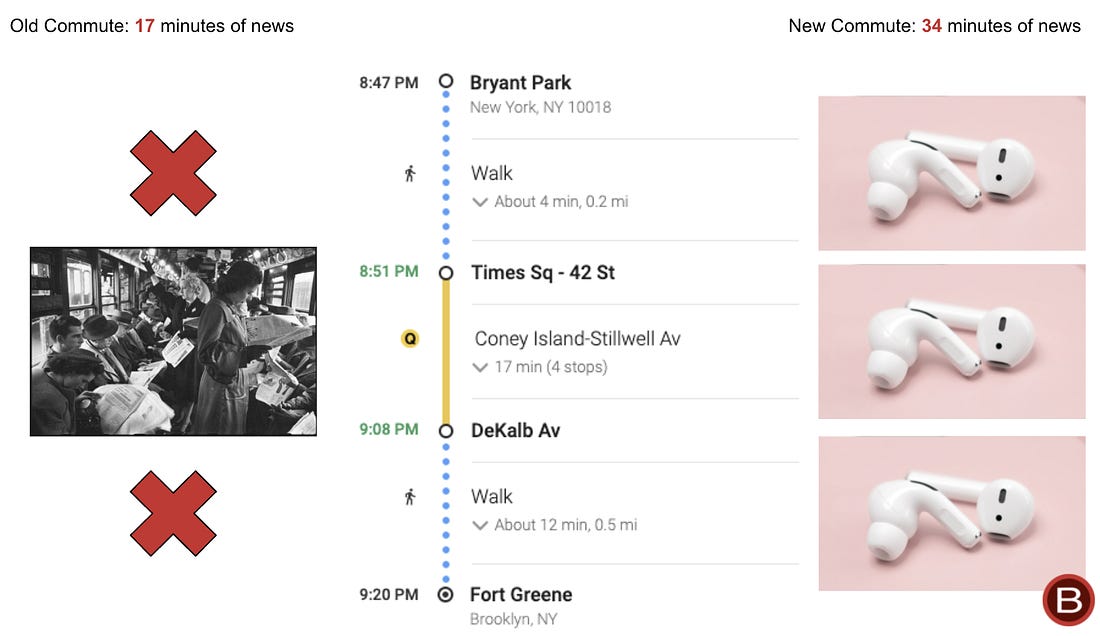Click the walking person icon near Bryant Park
Screen dimensions: 1100x636
pyautogui.click(x=410, y=174)
